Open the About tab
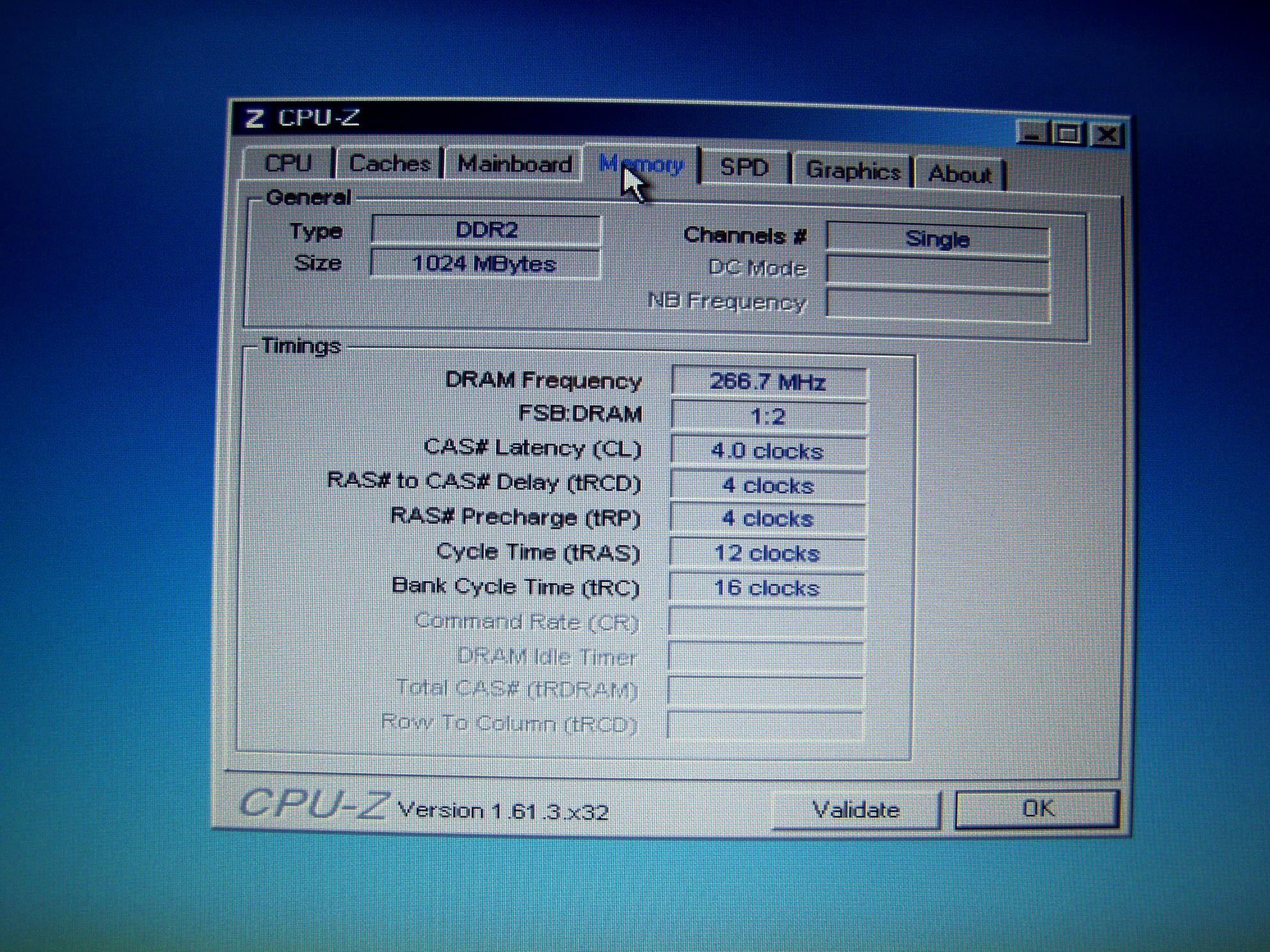Image resolution: width=1270 pixels, height=952 pixels. click(960, 174)
